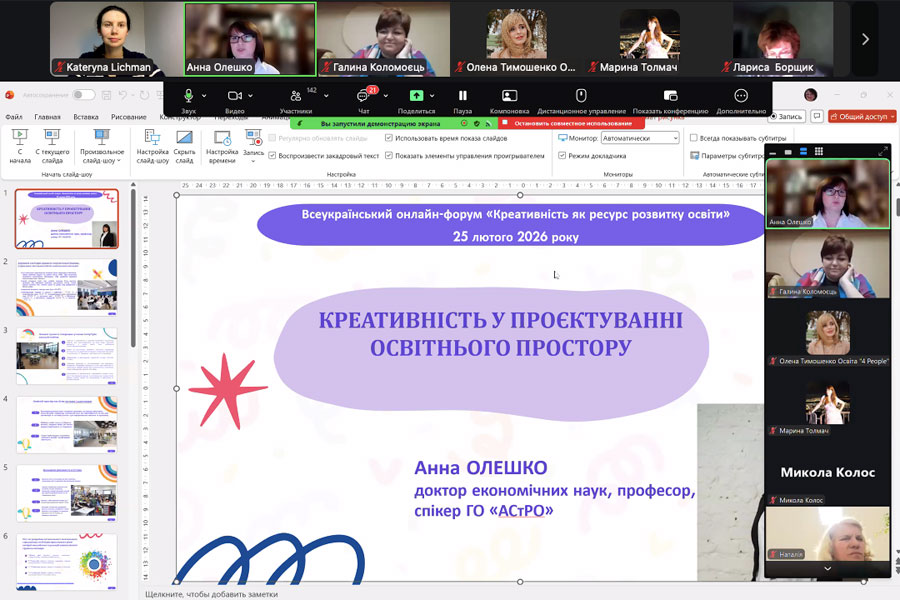
Task: Open the Zoom Chat panel
Action: pyautogui.click(x=363, y=97)
